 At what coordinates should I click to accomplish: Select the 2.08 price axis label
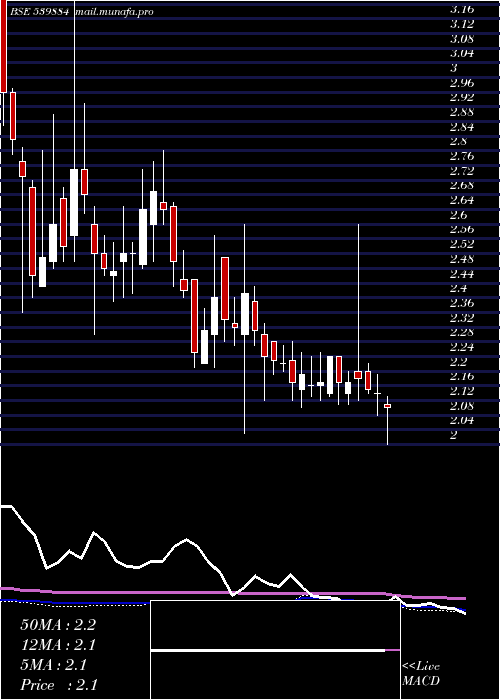tap(461, 406)
